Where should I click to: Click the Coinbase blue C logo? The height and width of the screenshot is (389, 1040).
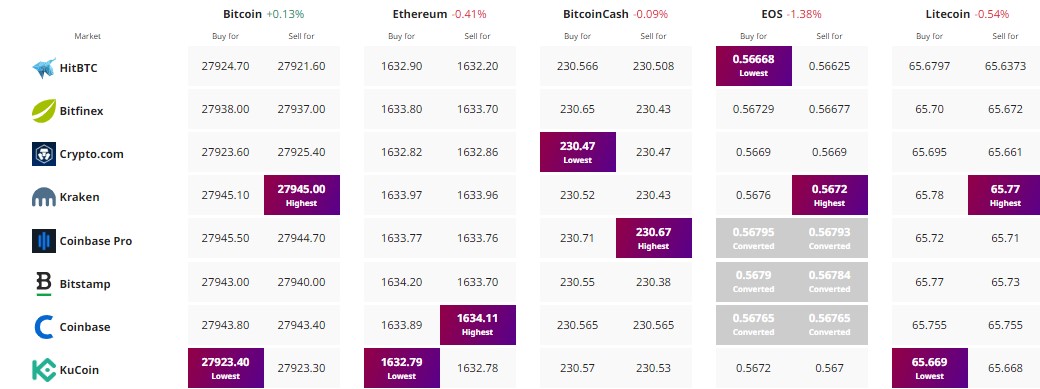pos(44,327)
